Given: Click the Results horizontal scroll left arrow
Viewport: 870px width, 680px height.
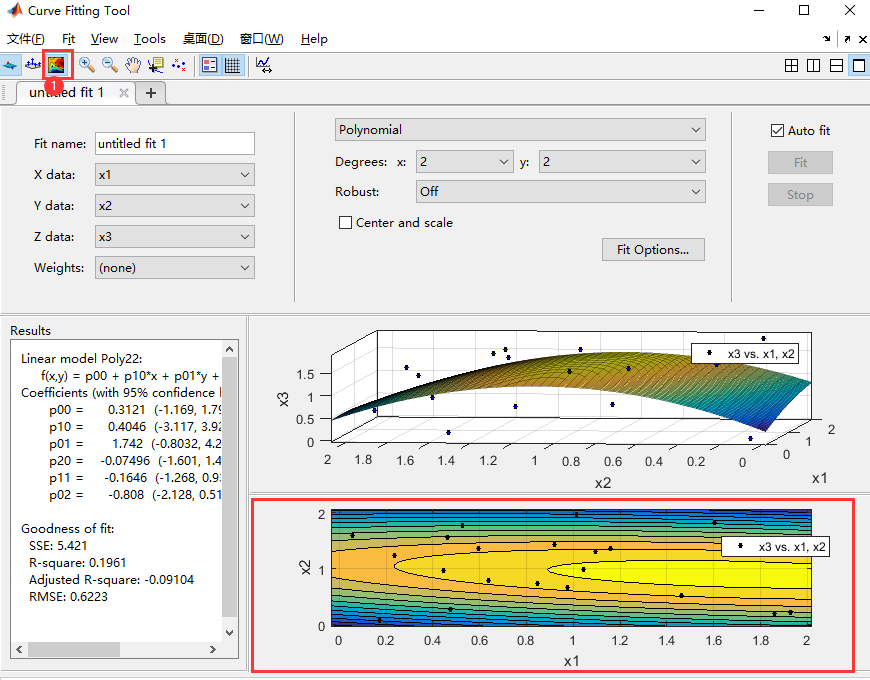Looking at the screenshot, I should click(x=19, y=649).
